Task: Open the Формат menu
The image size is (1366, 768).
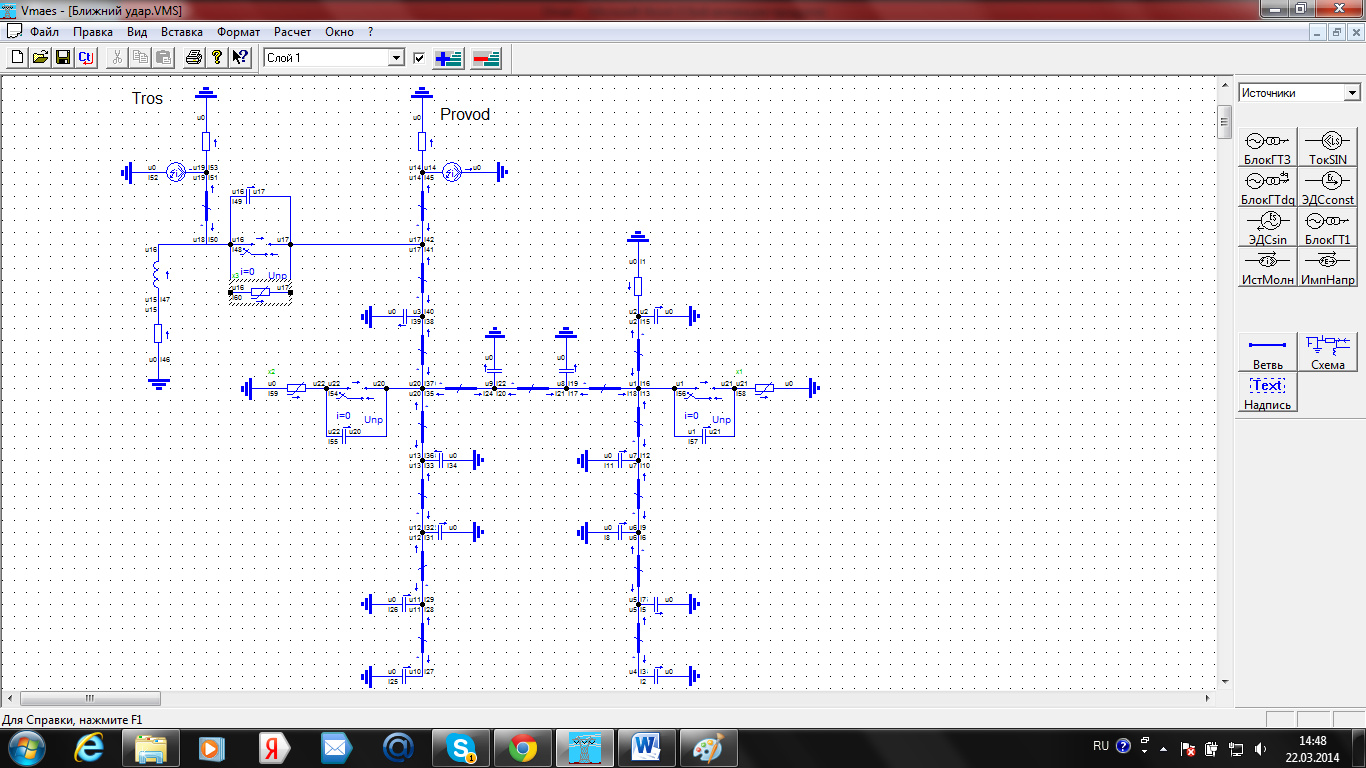Action: (x=239, y=32)
